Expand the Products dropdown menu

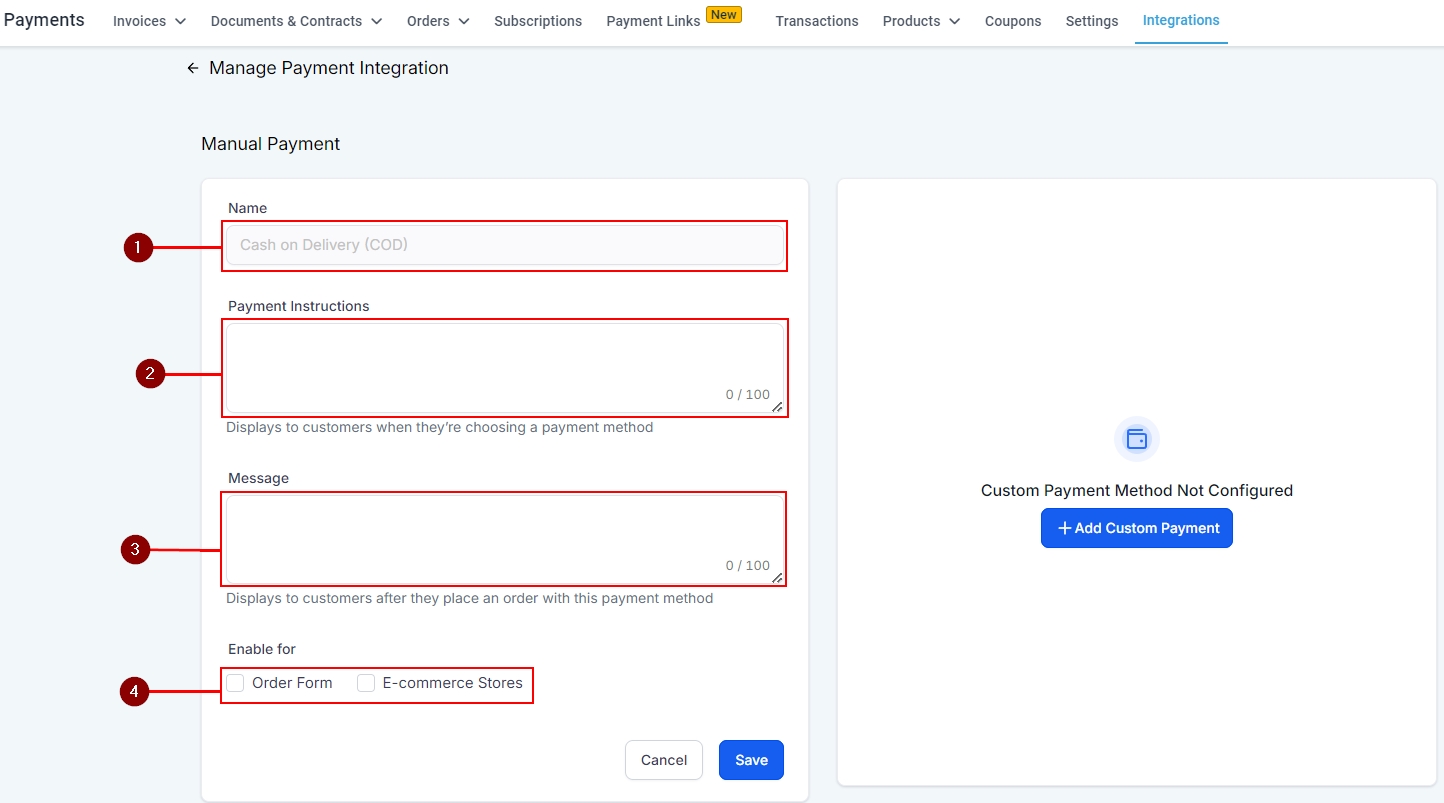tap(921, 21)
